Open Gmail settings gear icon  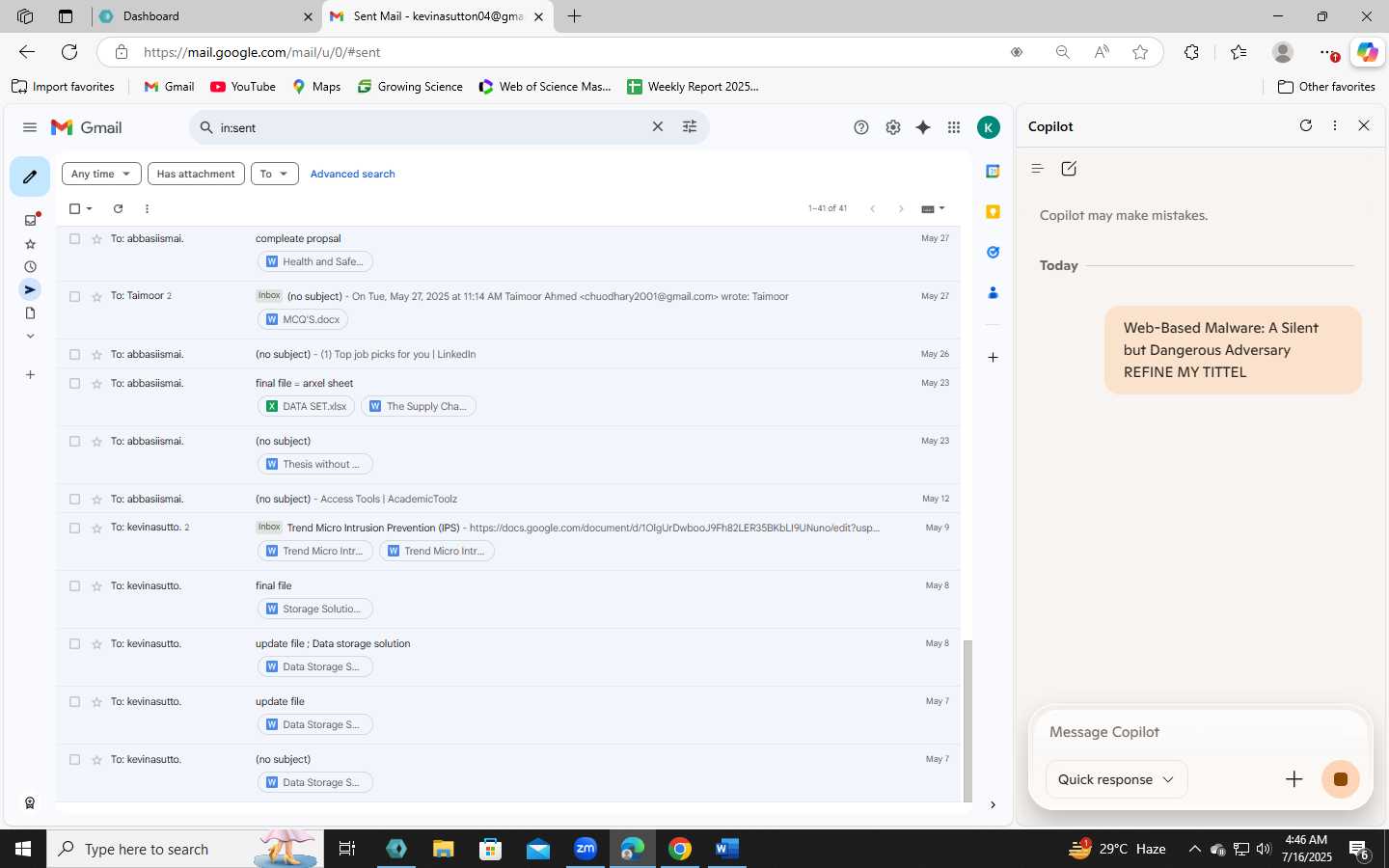tap(893, 127)
